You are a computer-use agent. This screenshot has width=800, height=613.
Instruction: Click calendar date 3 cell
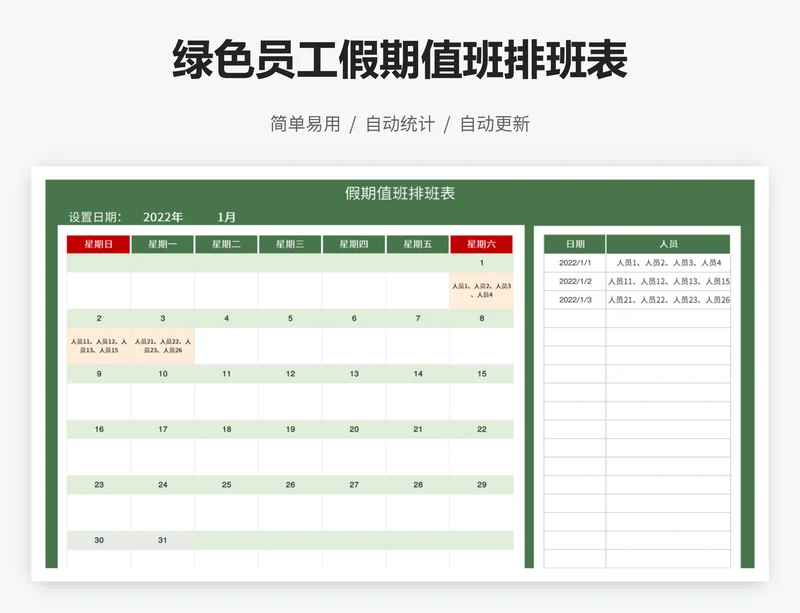coord(162,318)
